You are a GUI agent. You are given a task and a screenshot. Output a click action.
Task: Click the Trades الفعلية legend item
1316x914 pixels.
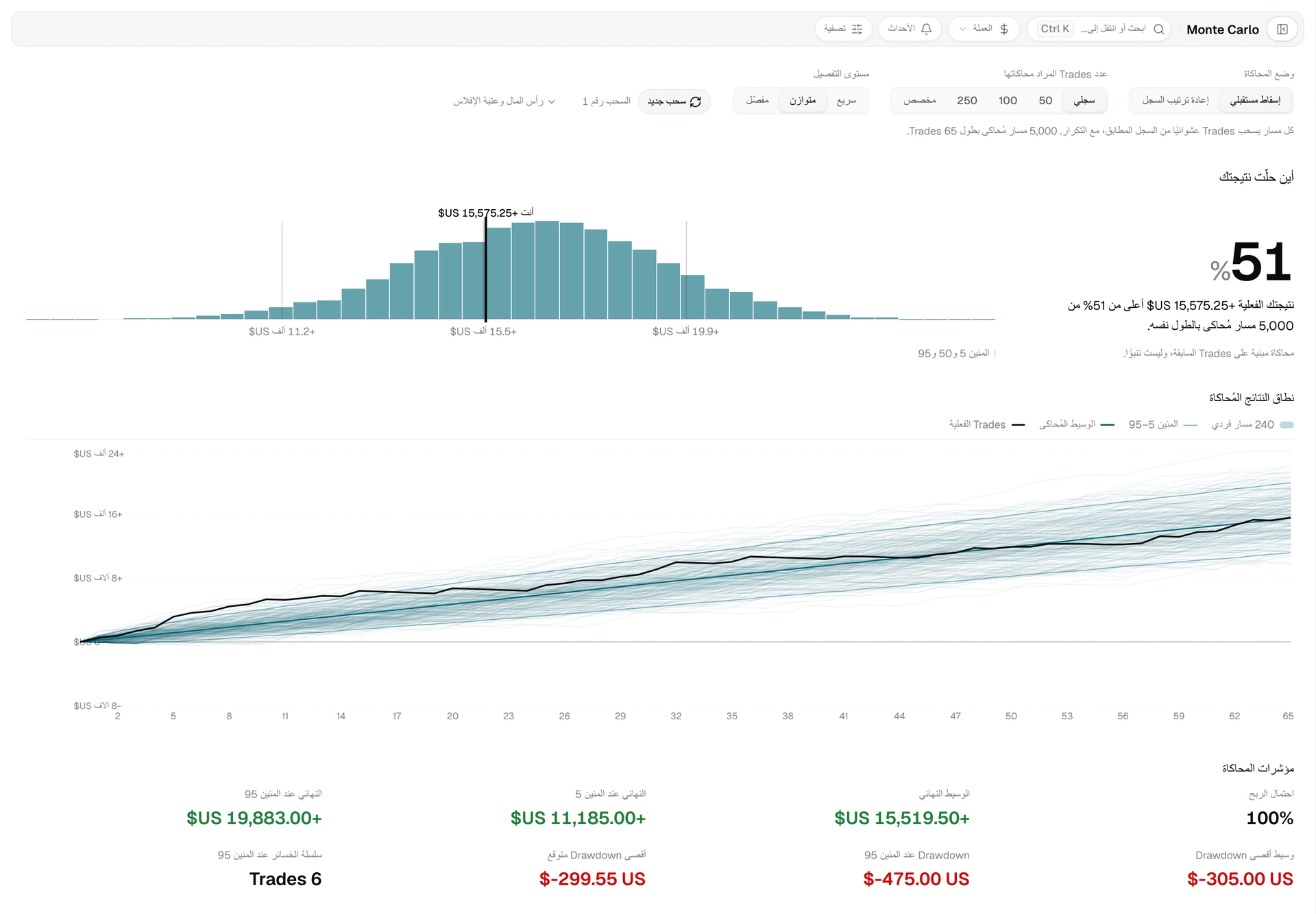[x=987, y=425]
